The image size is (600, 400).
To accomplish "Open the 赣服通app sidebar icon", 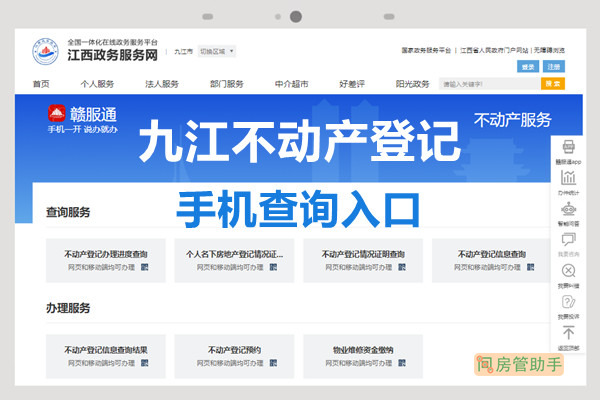I will (x=568, y=147).
